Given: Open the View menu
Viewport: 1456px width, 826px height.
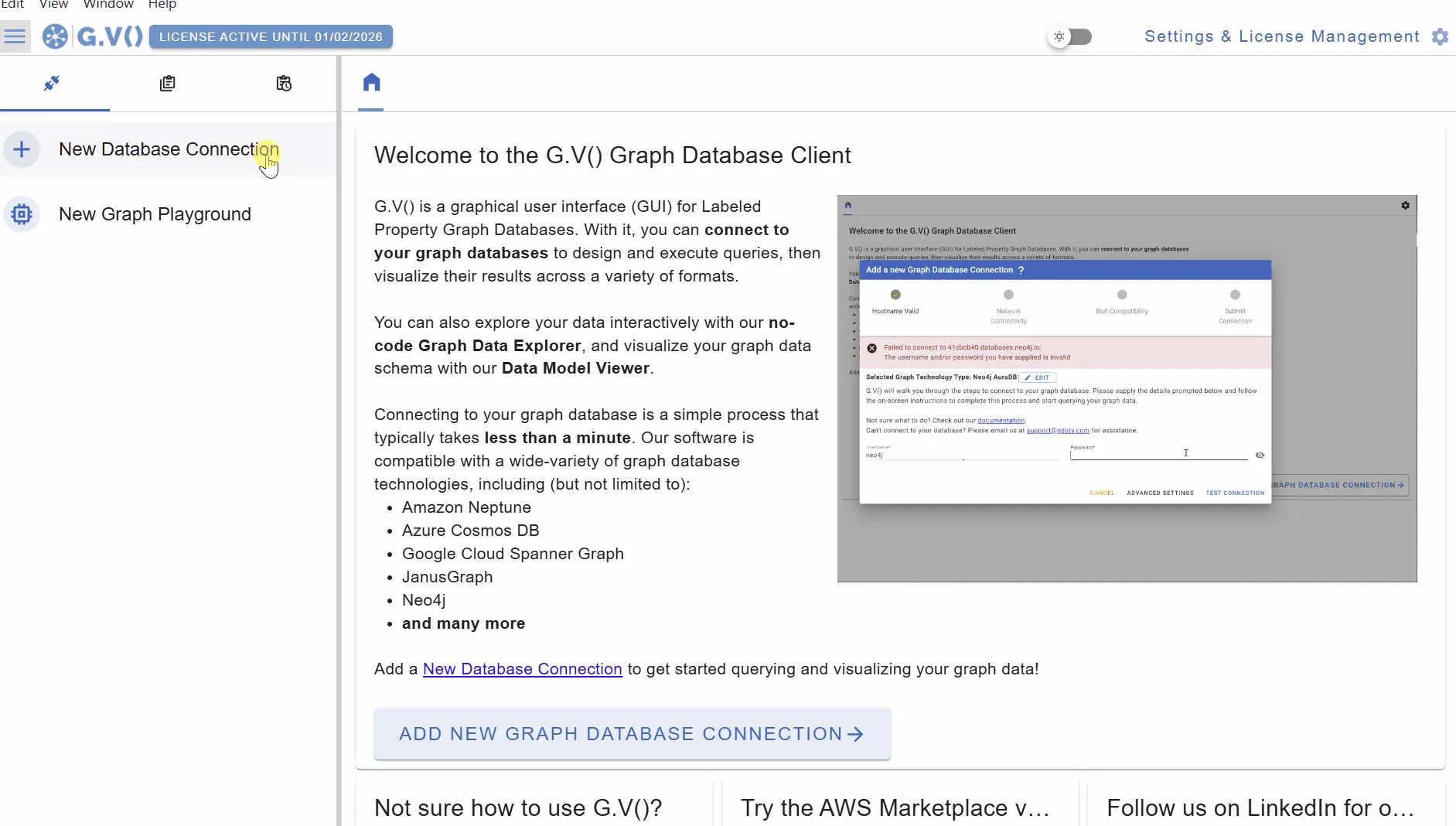Looking at the screenshot, I should pos(53,5).
